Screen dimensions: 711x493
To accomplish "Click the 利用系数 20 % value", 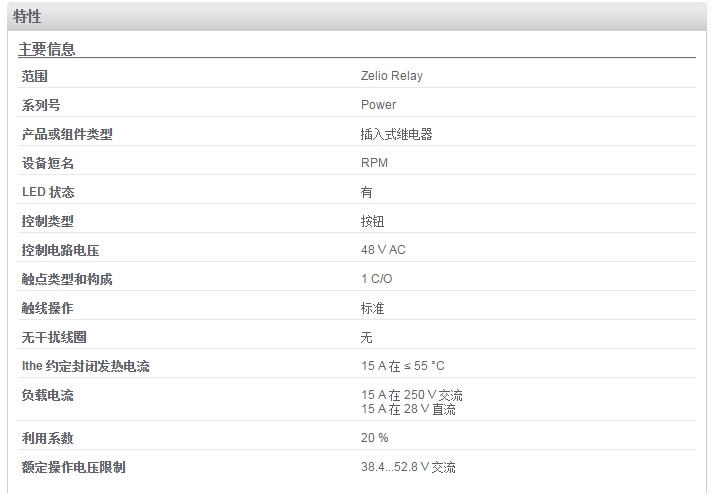I will click(x=375, y=438).
